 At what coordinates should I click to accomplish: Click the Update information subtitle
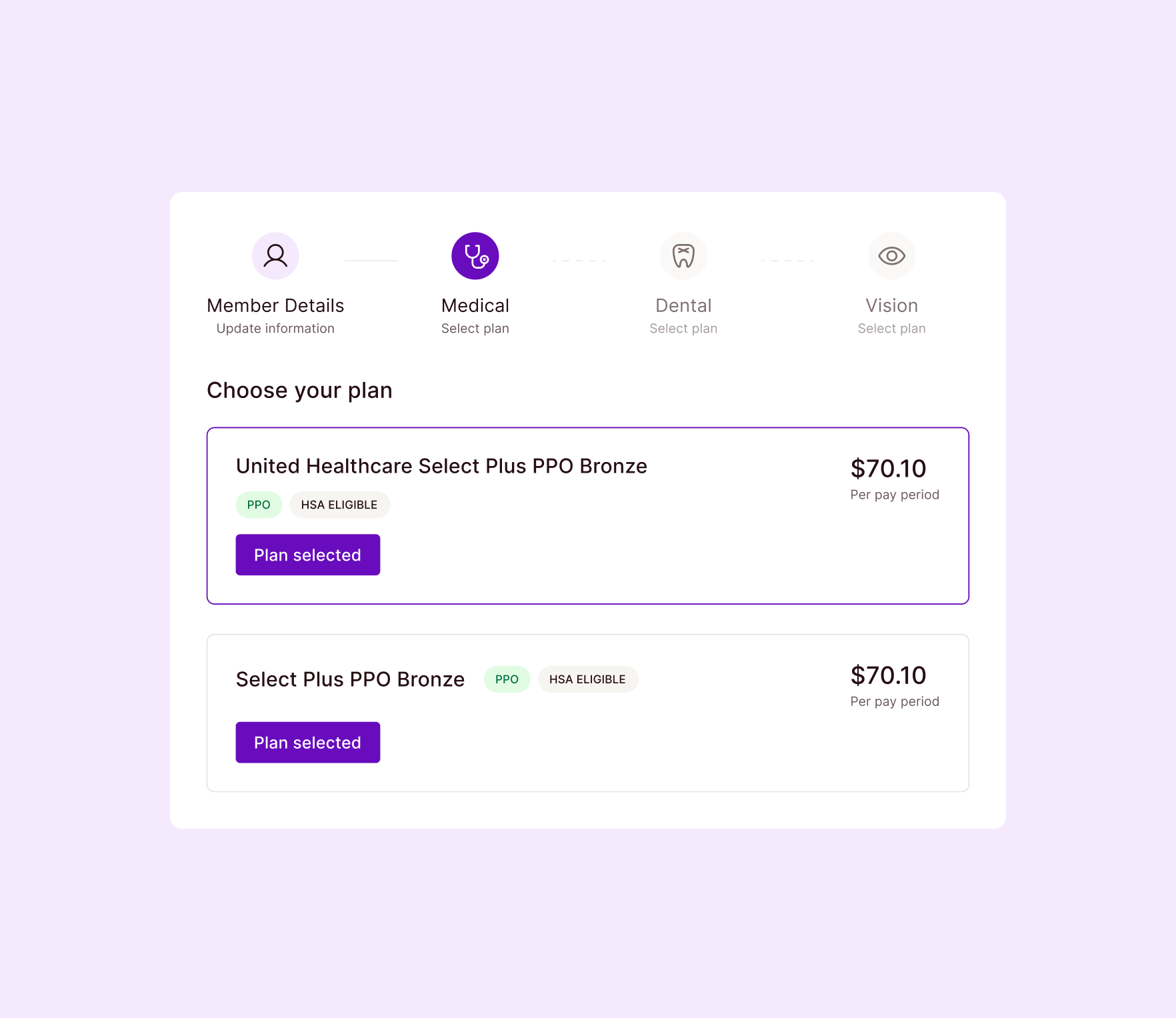point(275,329)
